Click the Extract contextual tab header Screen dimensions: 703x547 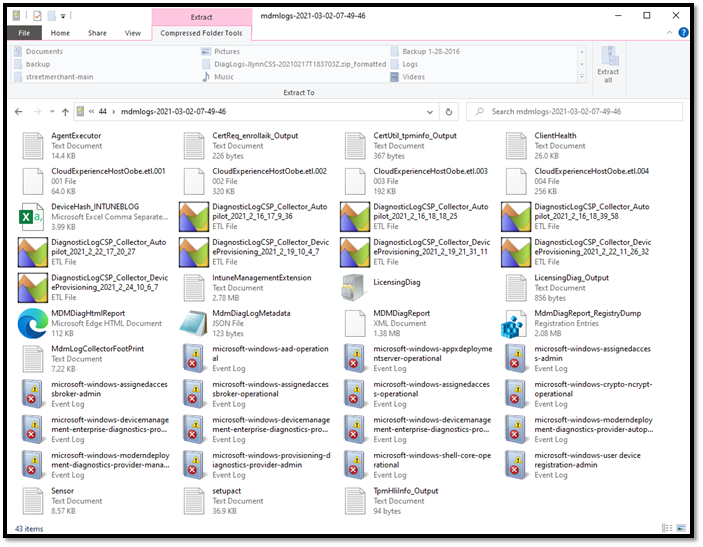click(x=201, y=17)
